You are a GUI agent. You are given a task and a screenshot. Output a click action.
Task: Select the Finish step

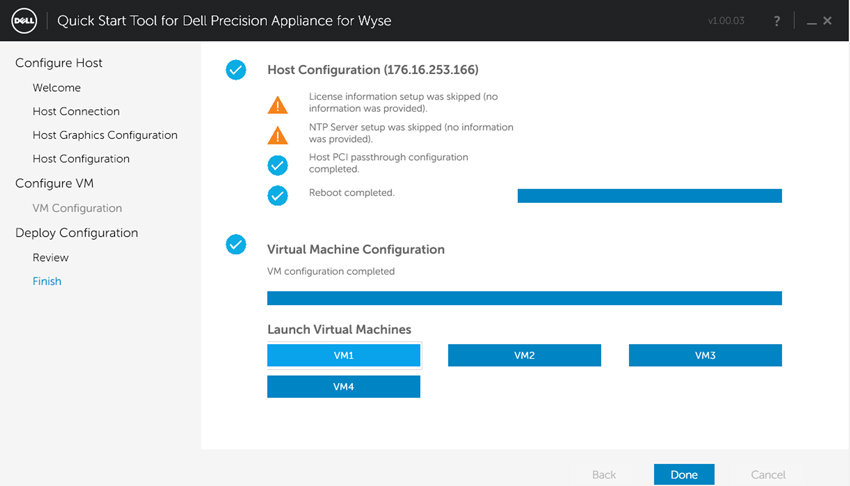47,281
